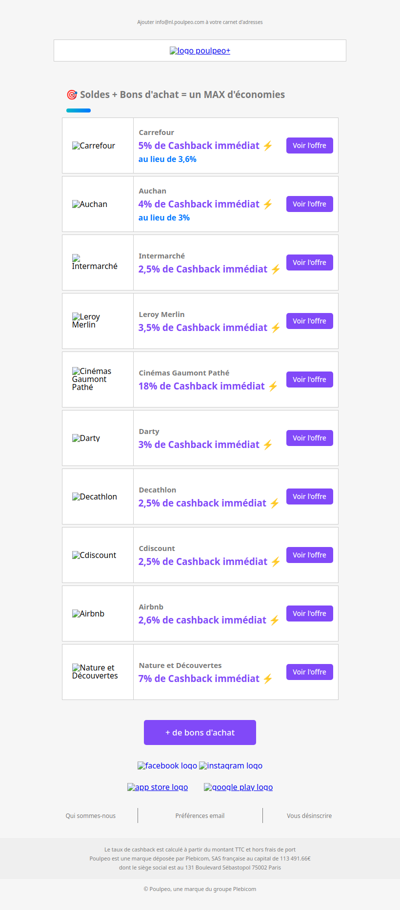This screenshot has height=910, width=400.
Task: Click Voir l'offre for Carrefour
Action: (309, 146)
